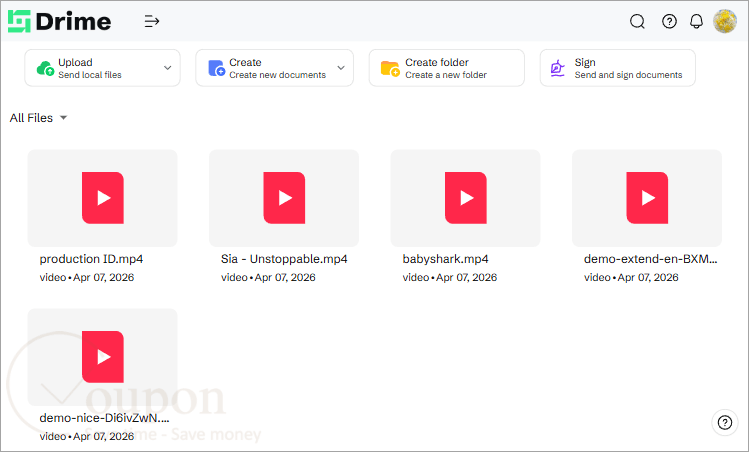Open the floating help button at bottom right
Screen dimensions: 749x452
725,422
